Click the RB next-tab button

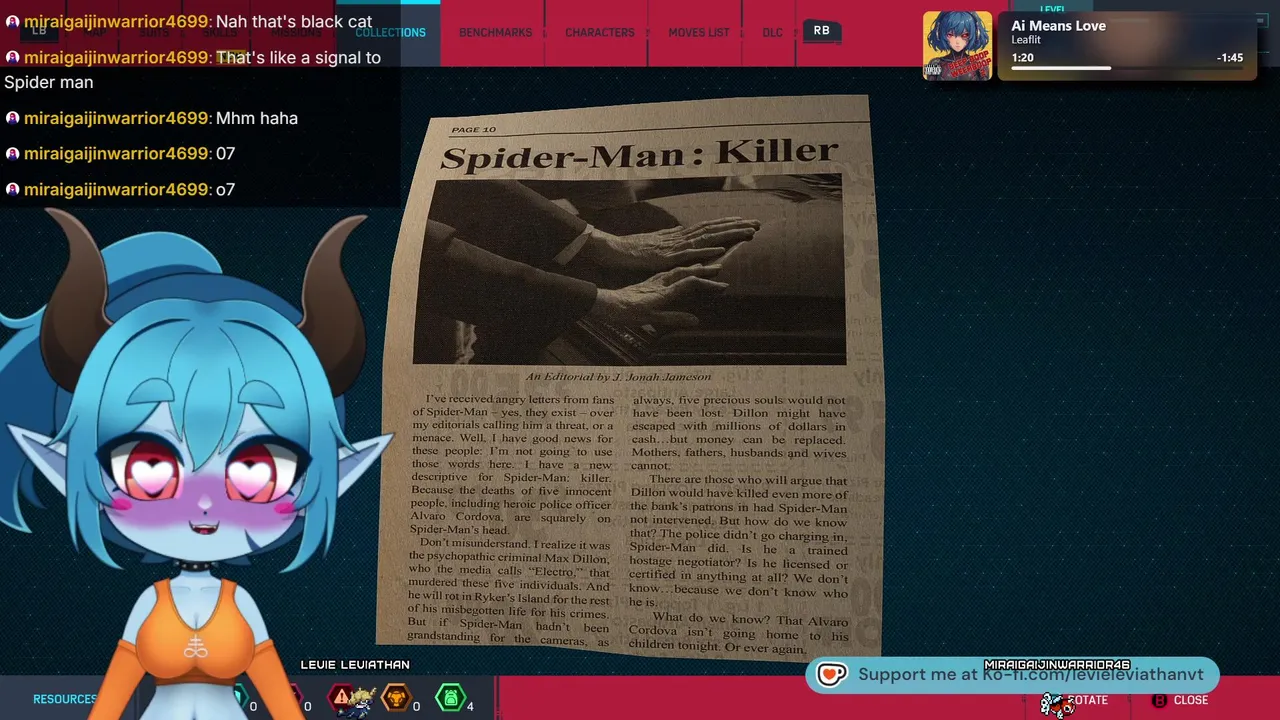(x=821, y=31)
